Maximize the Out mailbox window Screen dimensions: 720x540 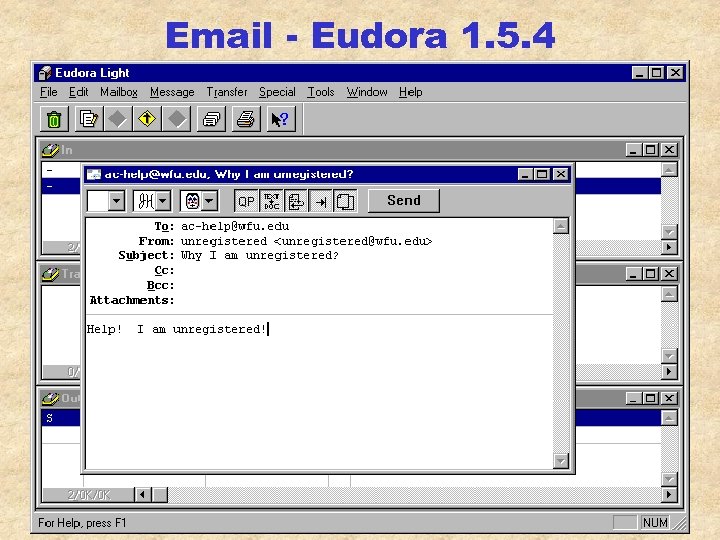[x=651, y=398]
